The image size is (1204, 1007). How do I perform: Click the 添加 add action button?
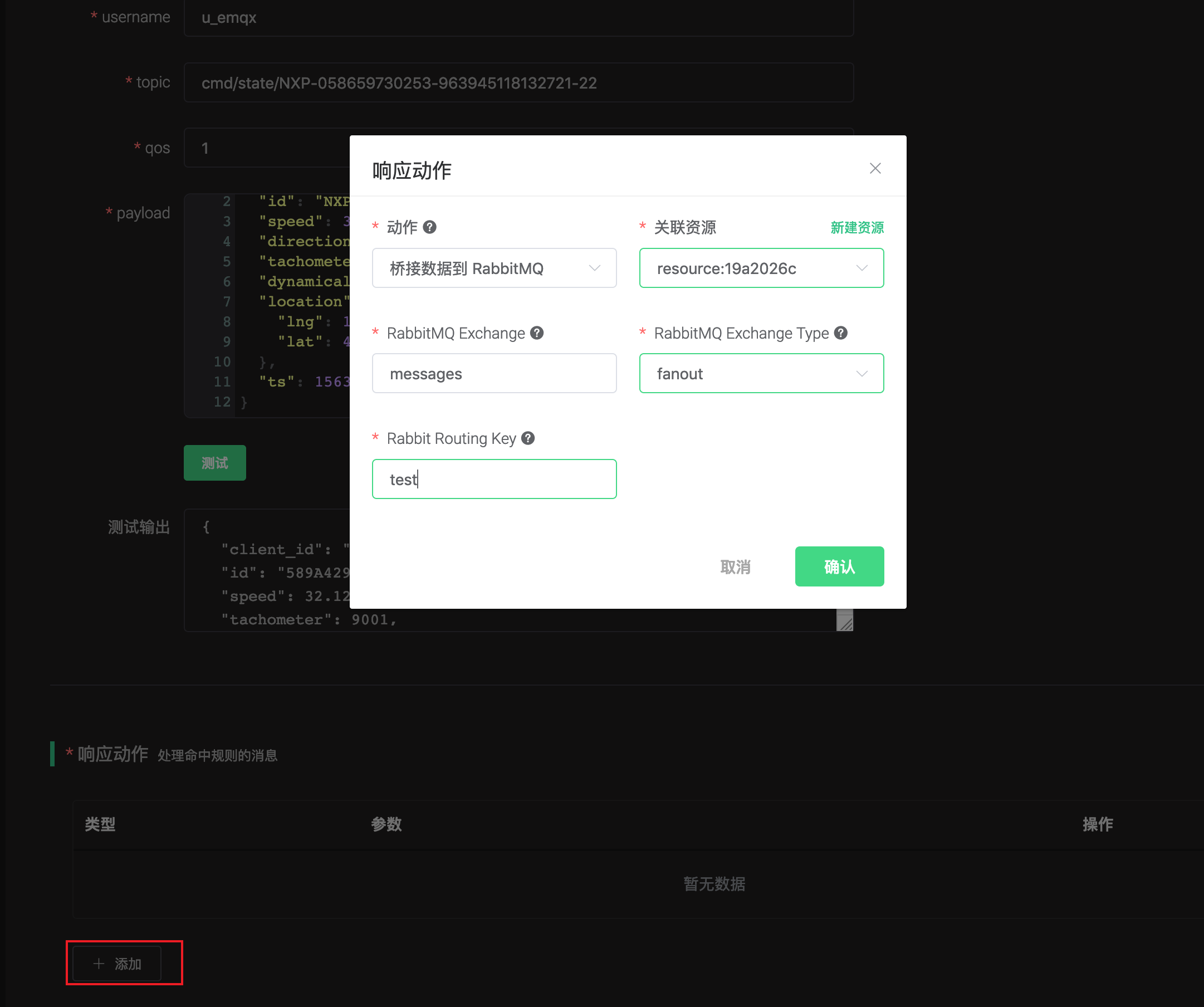click(118, 964)
